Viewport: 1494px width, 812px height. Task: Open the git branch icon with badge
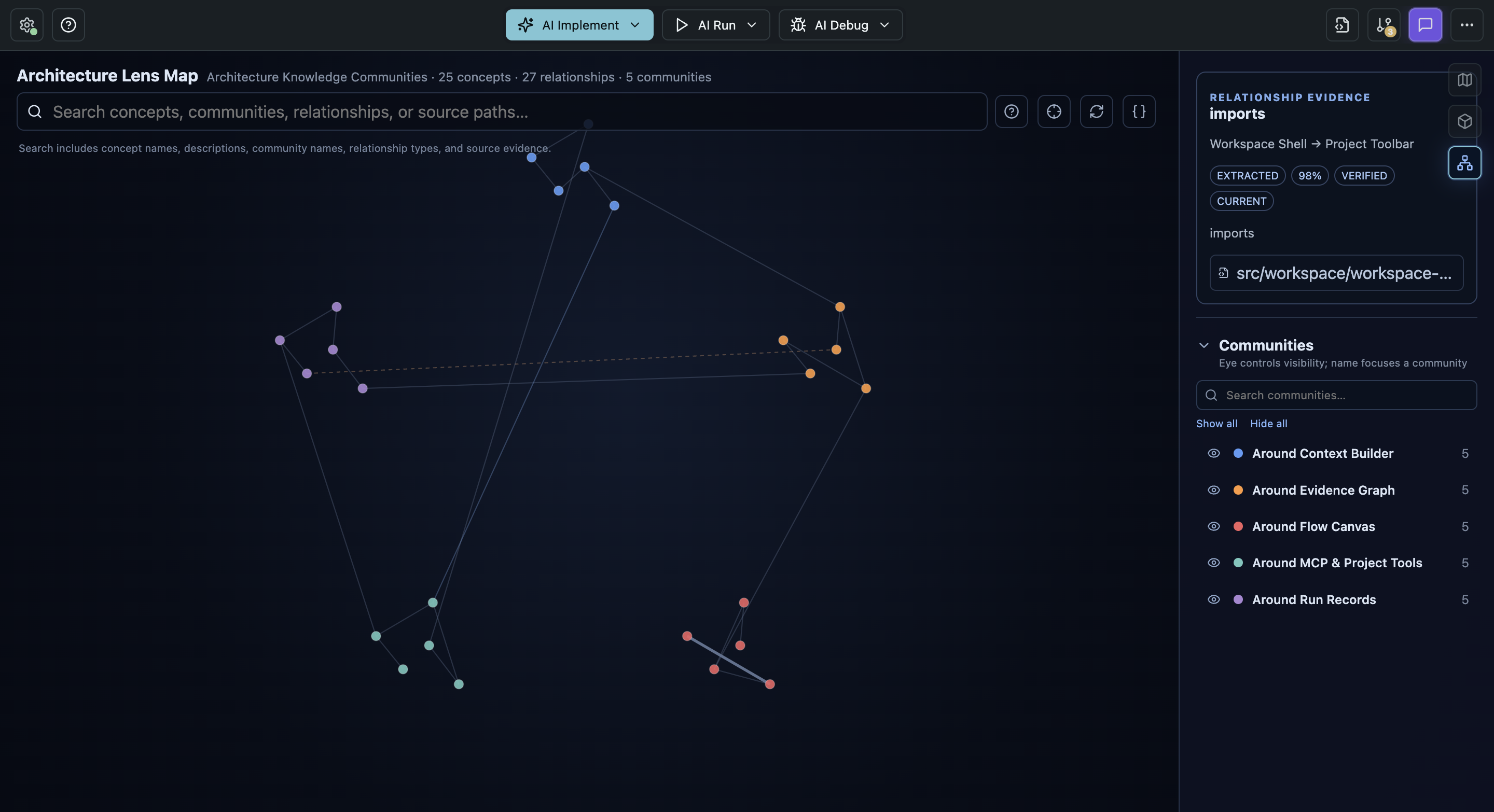click(x=1384, y=25)
